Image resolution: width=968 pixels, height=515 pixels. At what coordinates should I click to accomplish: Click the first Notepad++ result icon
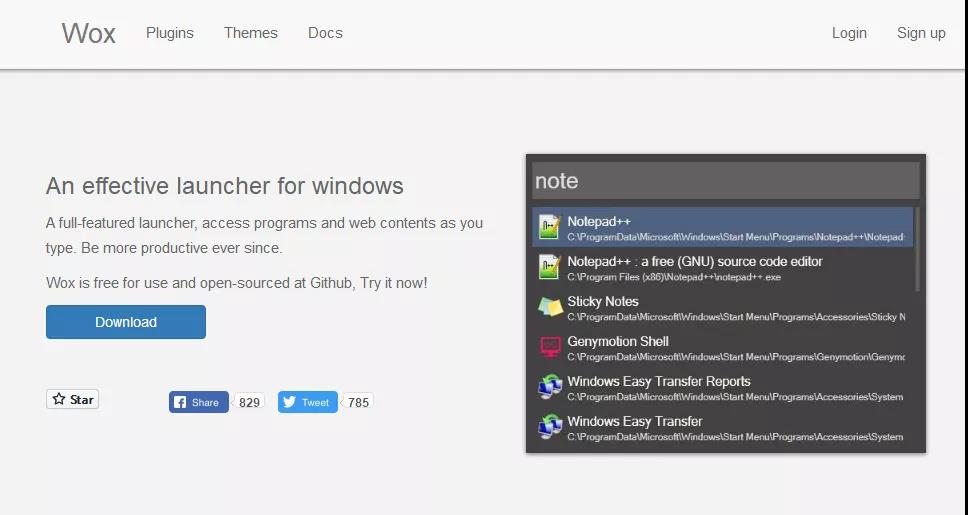click(x=549, y=227)
